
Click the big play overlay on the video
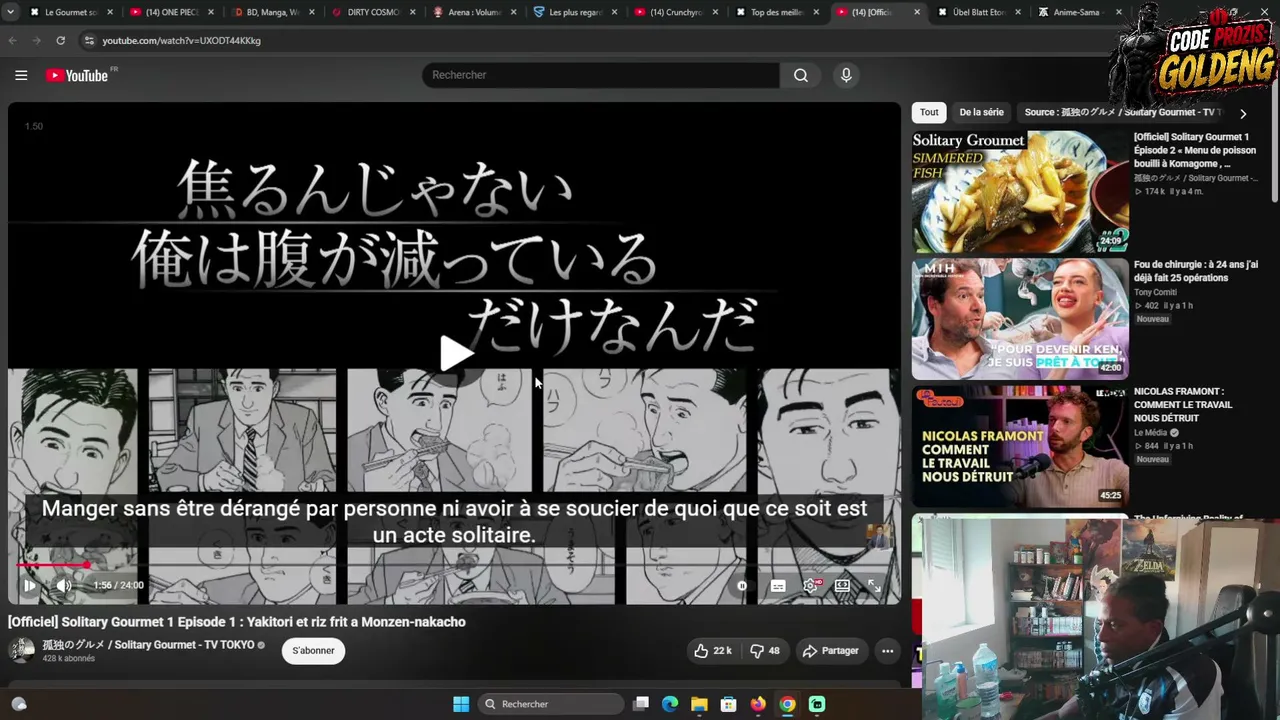coord(457,354)
